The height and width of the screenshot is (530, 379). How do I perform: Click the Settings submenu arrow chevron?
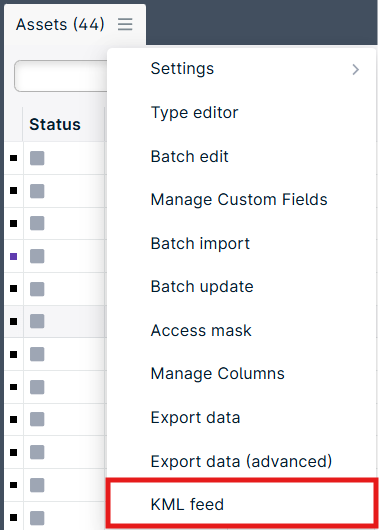point(355,69)
